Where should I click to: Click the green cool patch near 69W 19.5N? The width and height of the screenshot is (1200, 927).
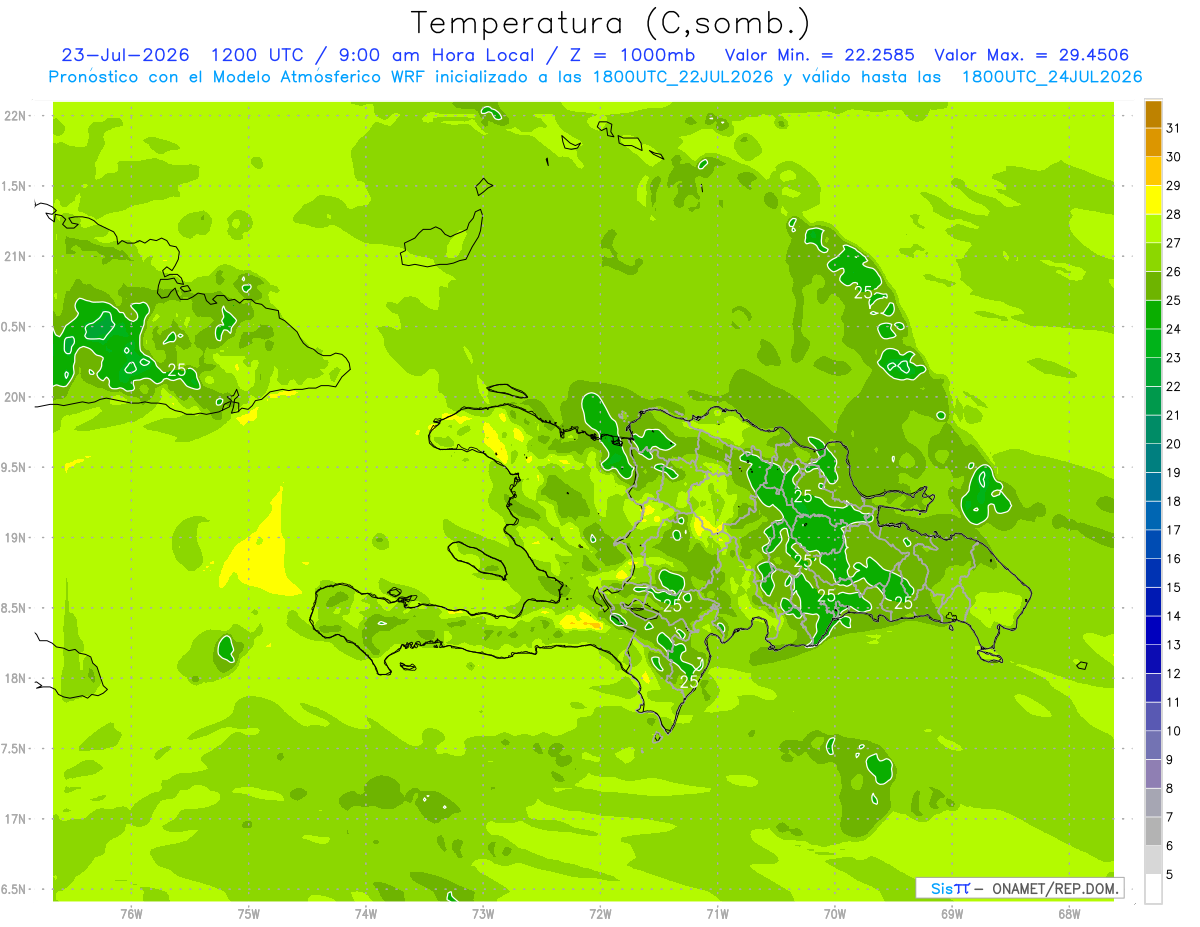coord(985,494)
